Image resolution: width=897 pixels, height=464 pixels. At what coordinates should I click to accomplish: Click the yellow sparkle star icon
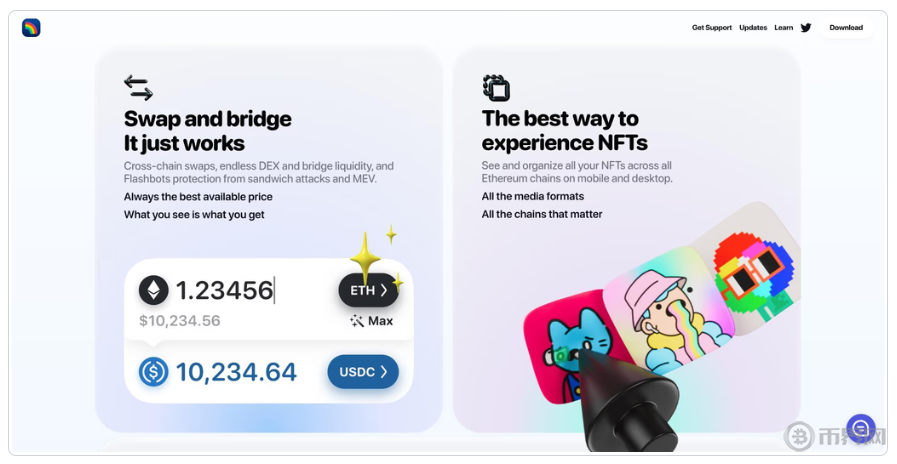click(x=366, y=257)
